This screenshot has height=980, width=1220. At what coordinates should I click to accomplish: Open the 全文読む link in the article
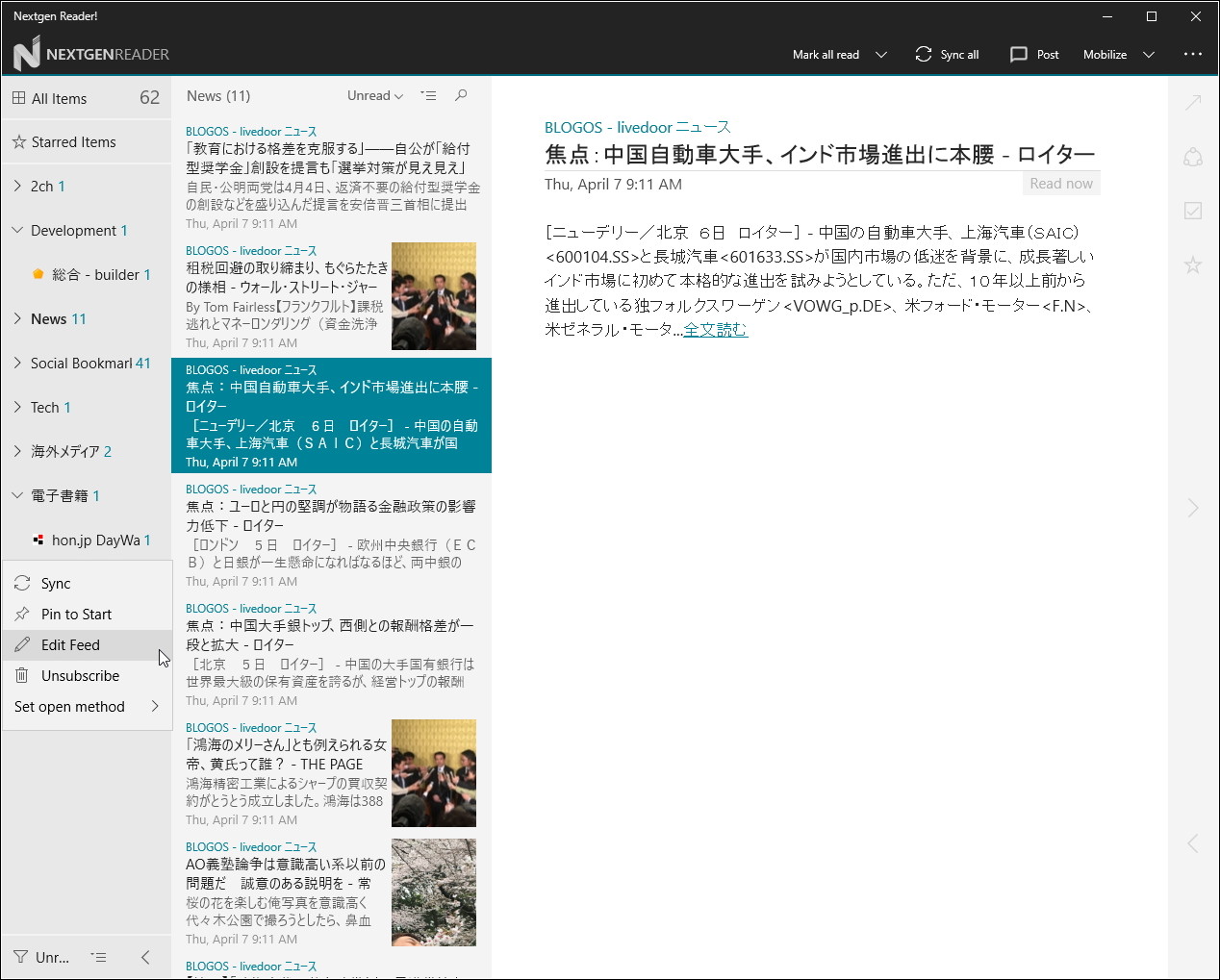coord(715,328)
